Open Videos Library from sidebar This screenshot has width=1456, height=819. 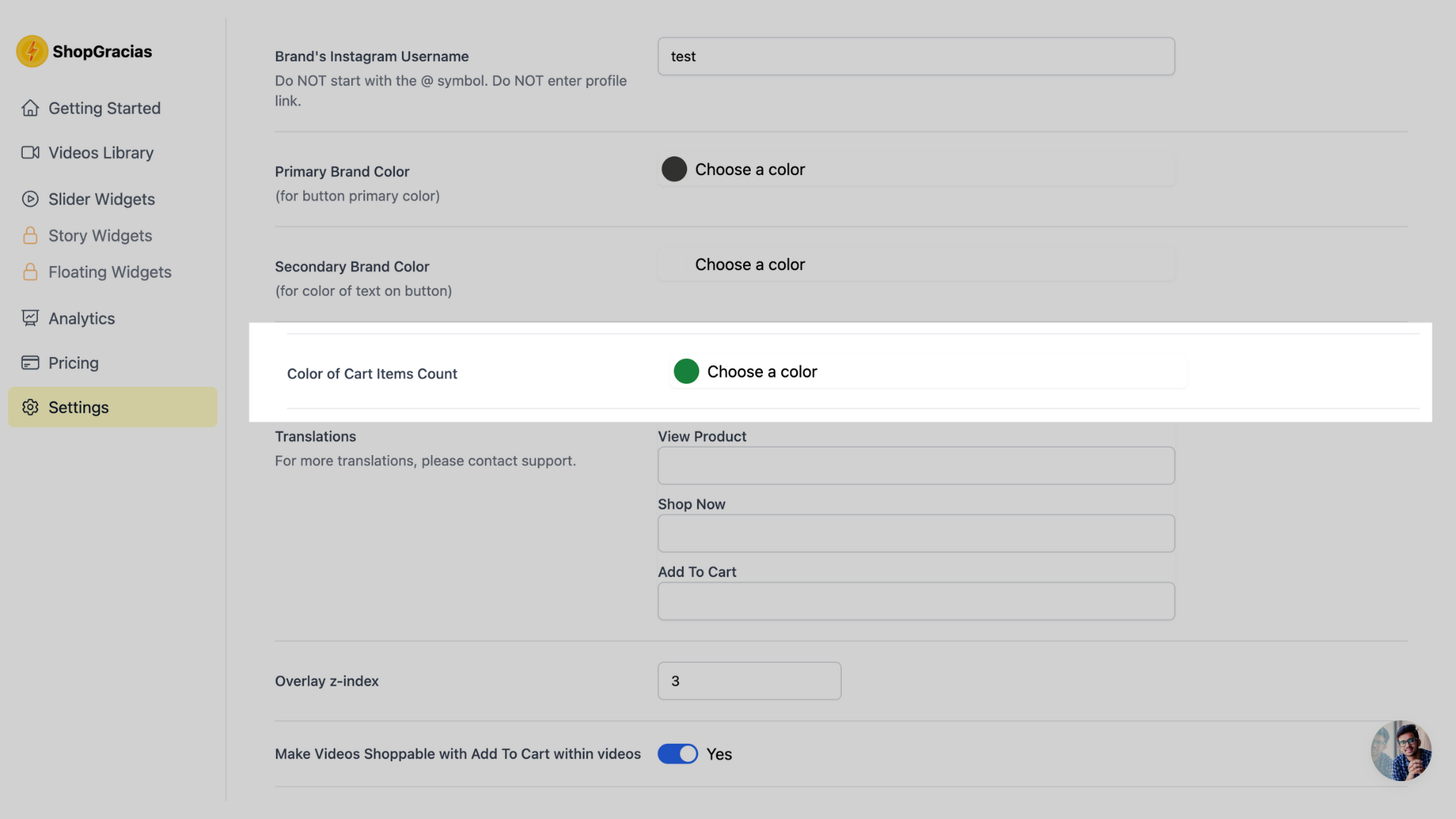point(101,153)
